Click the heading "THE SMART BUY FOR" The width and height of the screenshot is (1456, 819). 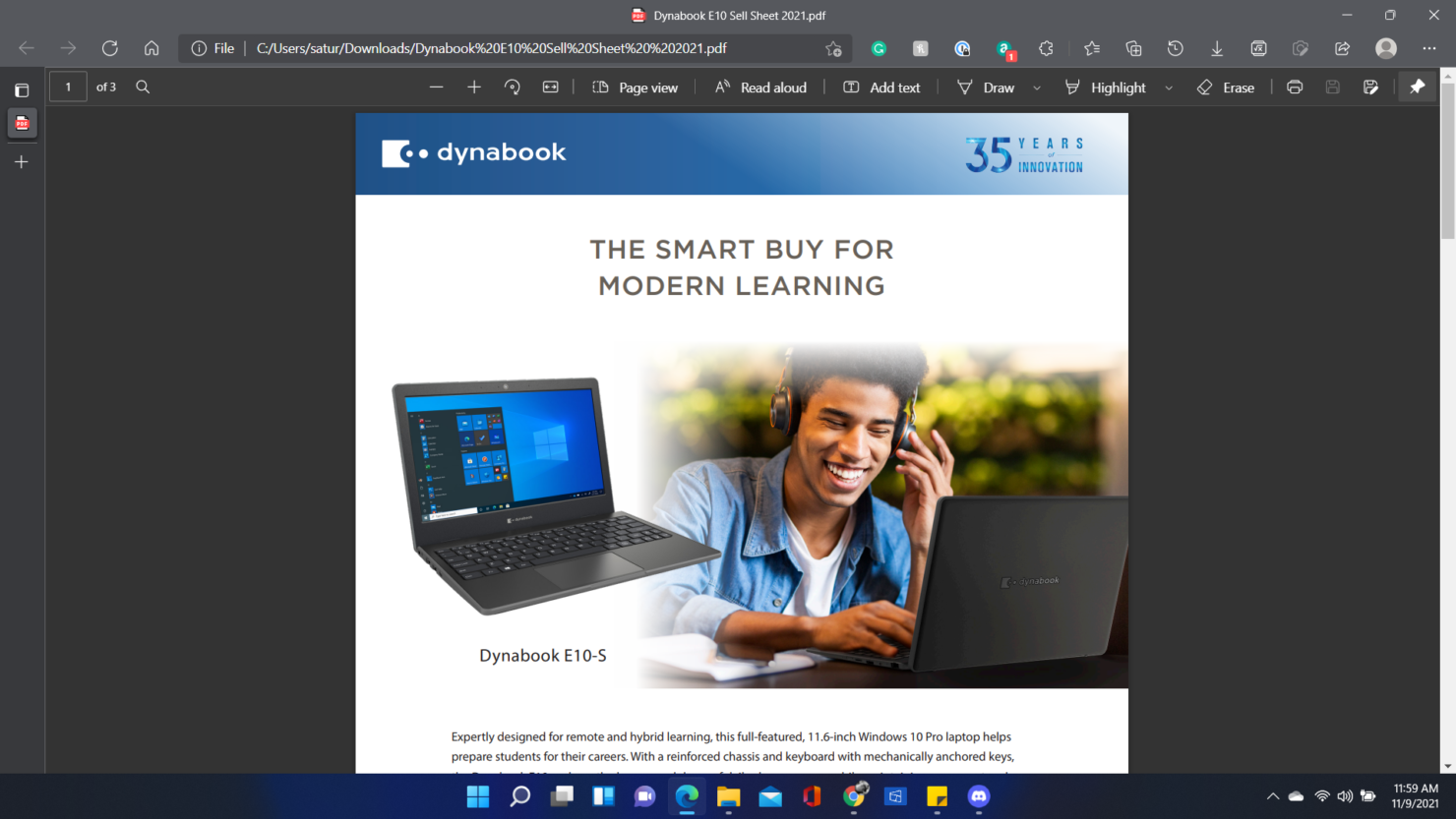coord(742,250)
